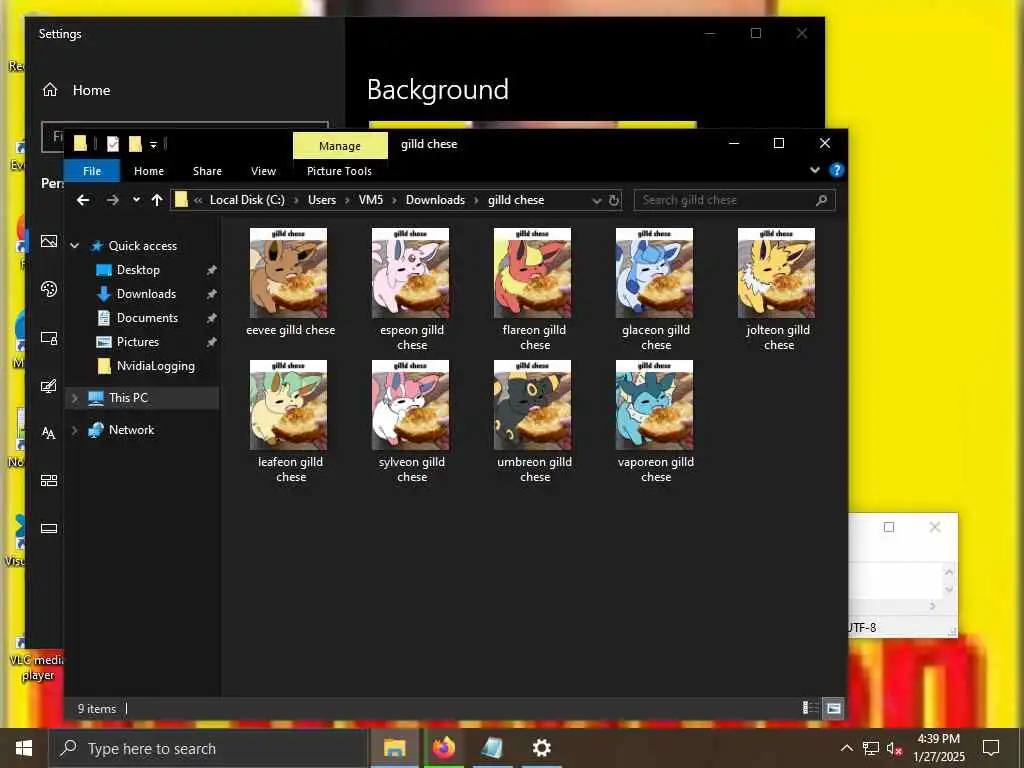Switch to details view layout icon

click(810, 708)
